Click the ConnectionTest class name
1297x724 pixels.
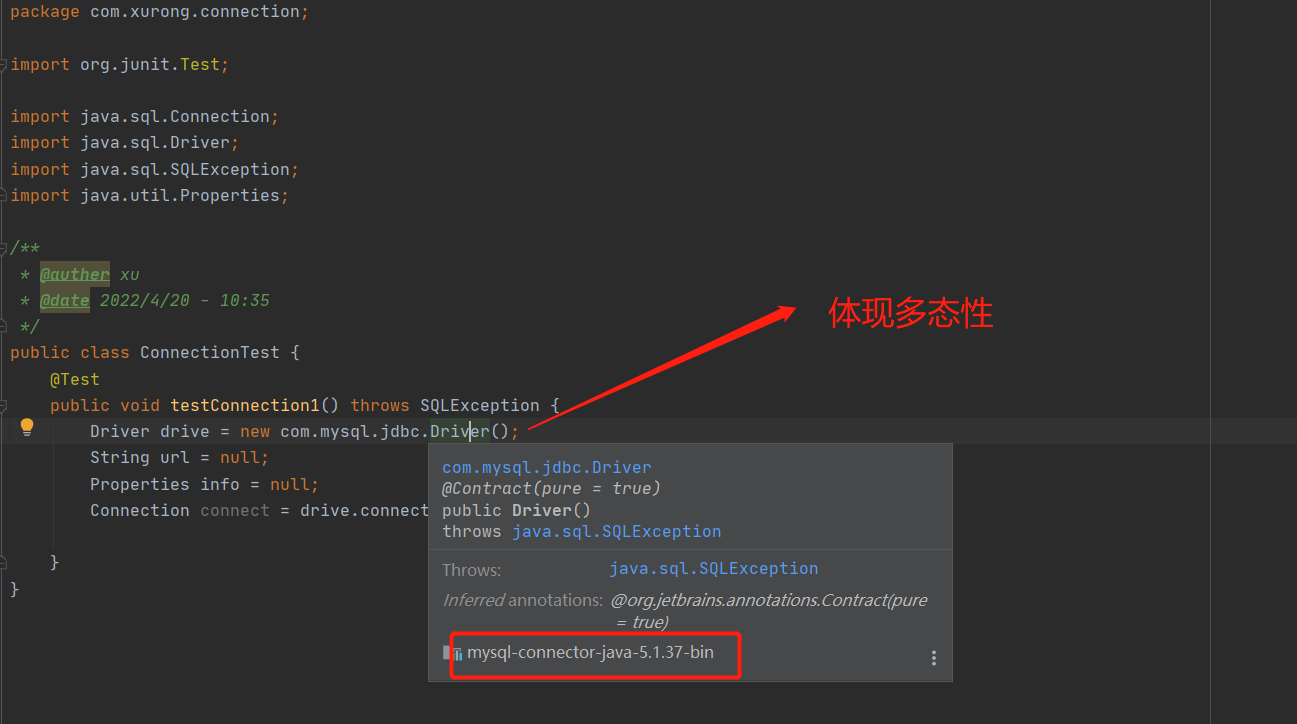(x=210, y=353)
